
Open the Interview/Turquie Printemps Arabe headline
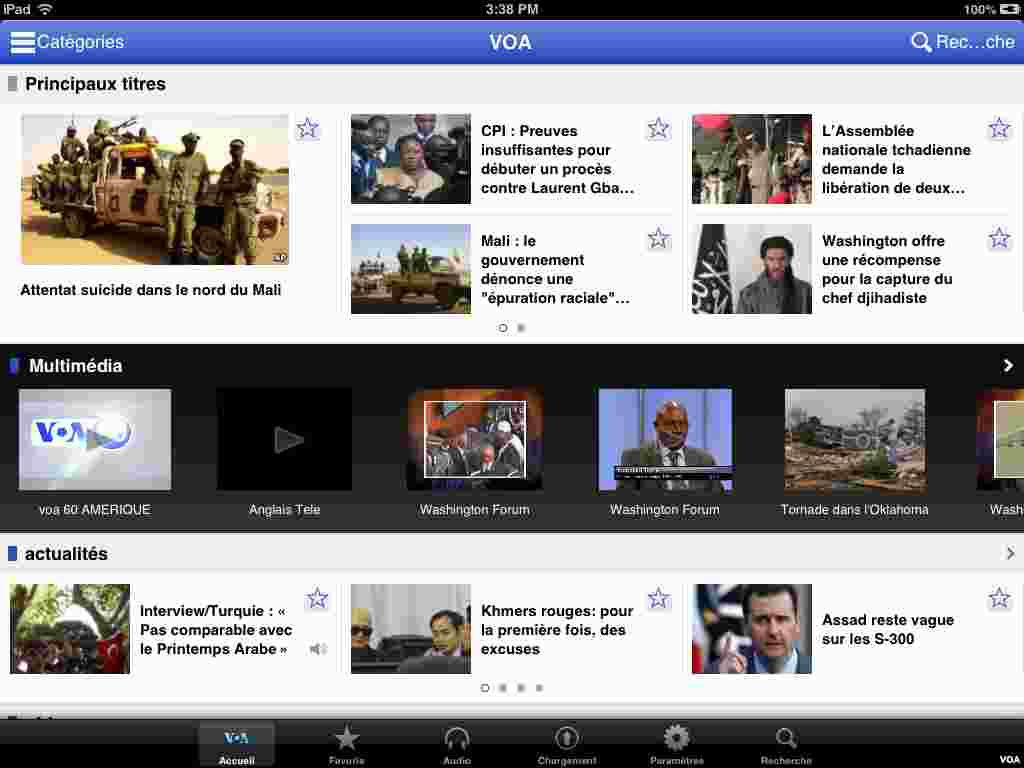pos(216,630)
